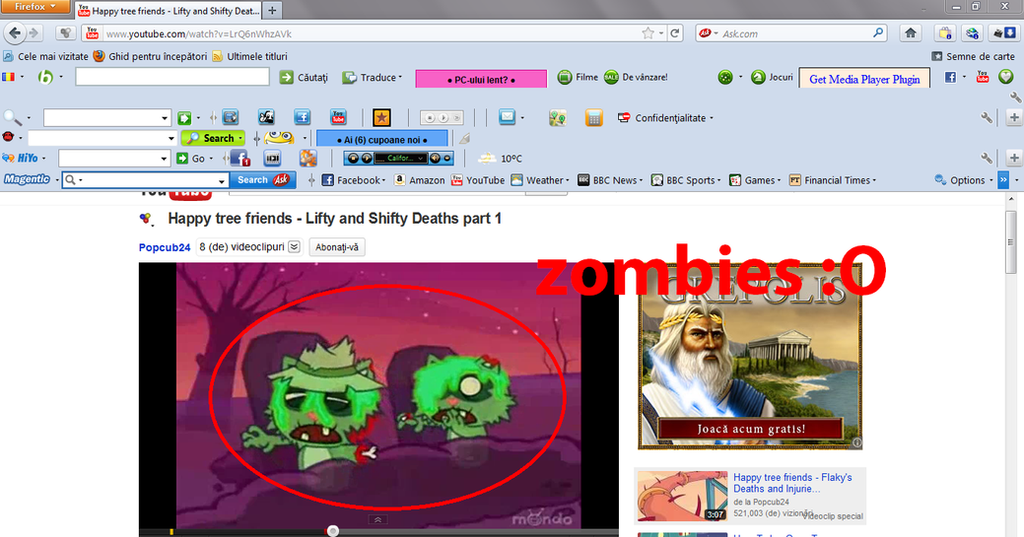This screenshot has height=537, width=1024.
Task: Click the plus button at the HiYo toolbar end
Action: [1014, 158]
